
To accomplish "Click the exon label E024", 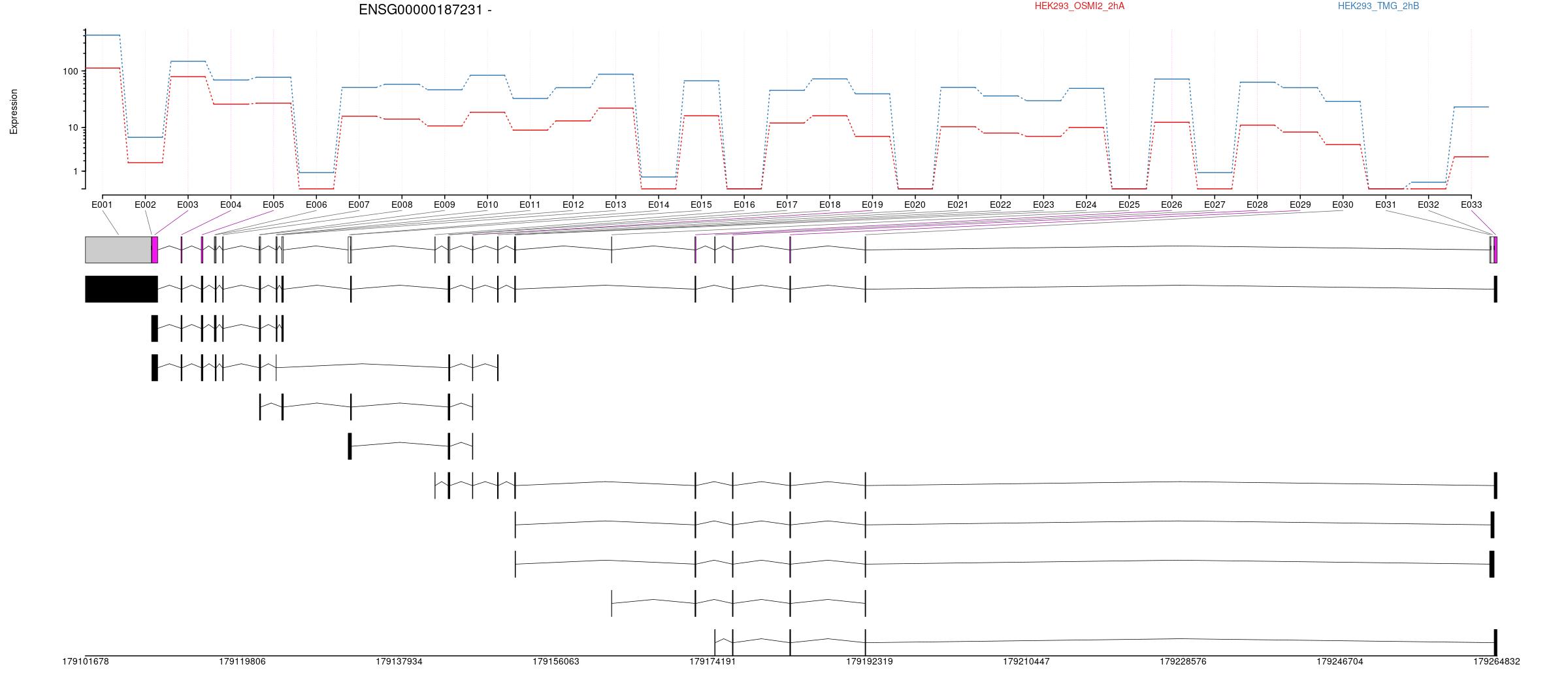I will [x=1086, y=205].
